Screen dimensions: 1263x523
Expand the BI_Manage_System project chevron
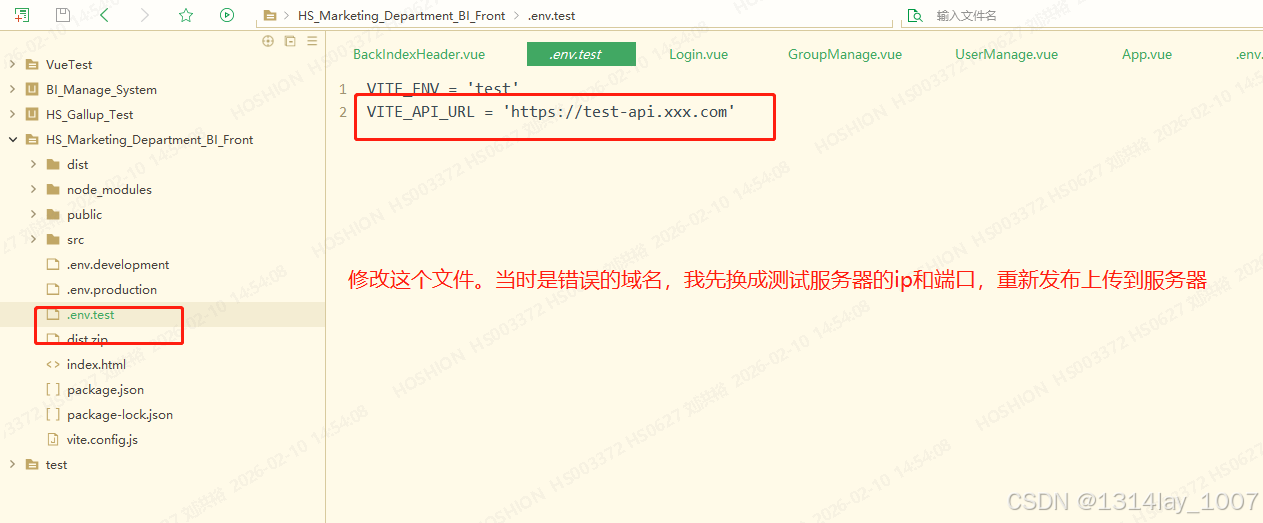[x=12, y=89]
